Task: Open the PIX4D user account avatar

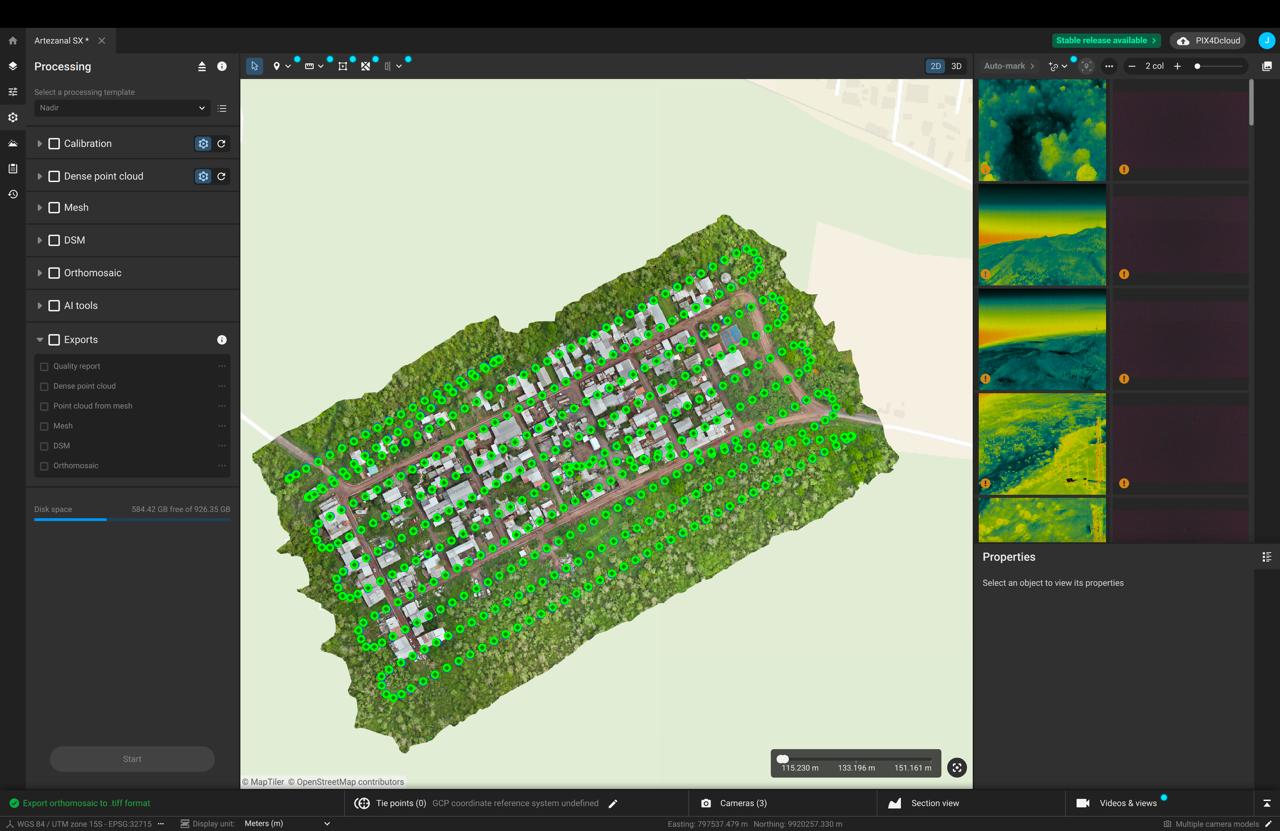Action: pos(1266,41)
